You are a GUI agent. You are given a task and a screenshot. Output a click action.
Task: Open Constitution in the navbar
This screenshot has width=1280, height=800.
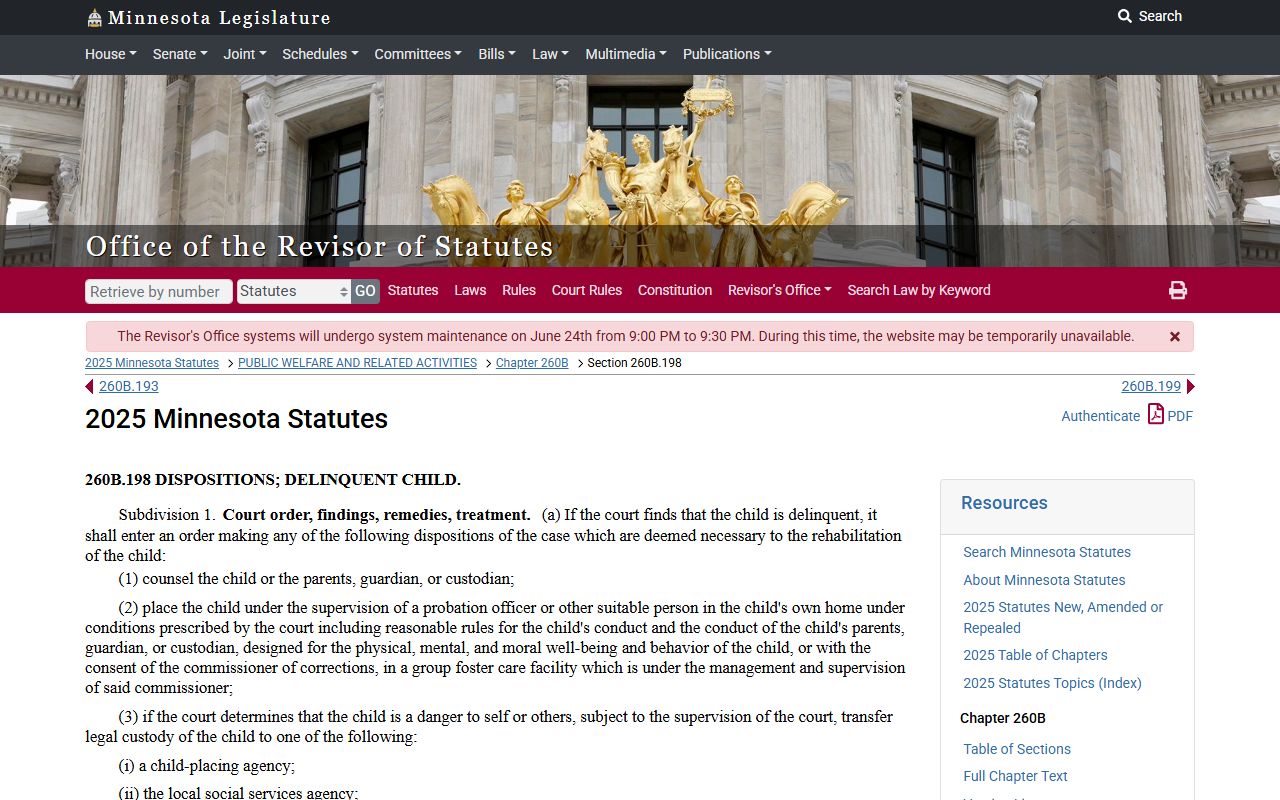click(675, 290)
